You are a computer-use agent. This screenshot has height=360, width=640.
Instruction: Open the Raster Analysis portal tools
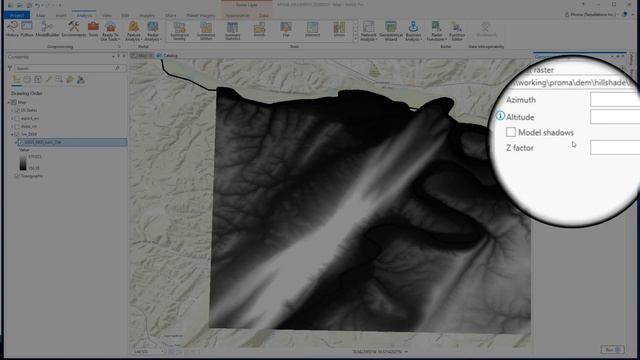(x=153, y=31)
